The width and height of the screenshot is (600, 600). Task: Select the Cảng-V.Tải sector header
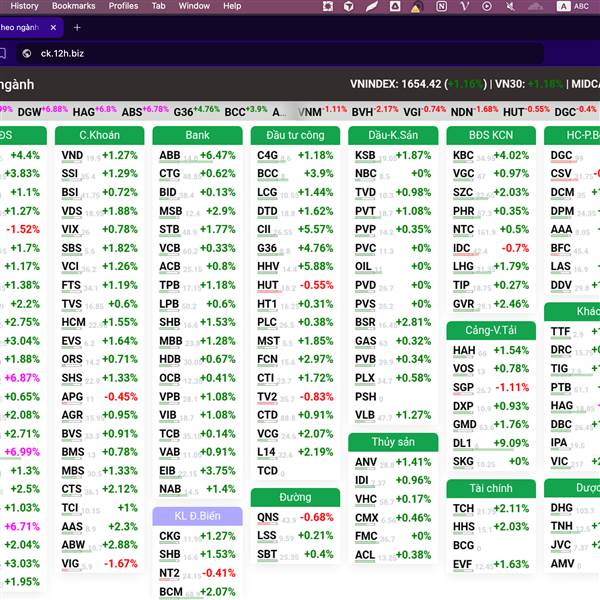coord(491,331)
